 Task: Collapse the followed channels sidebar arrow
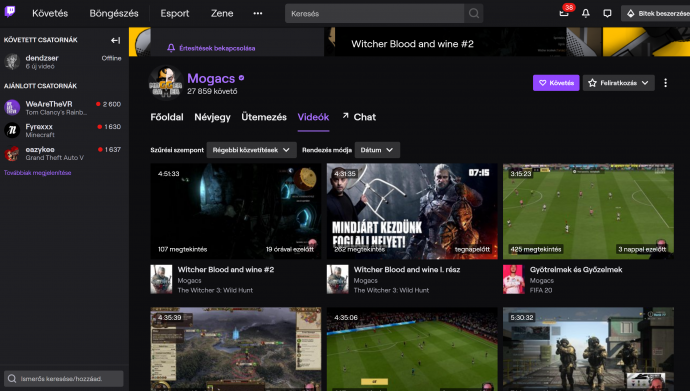[115, 40]
